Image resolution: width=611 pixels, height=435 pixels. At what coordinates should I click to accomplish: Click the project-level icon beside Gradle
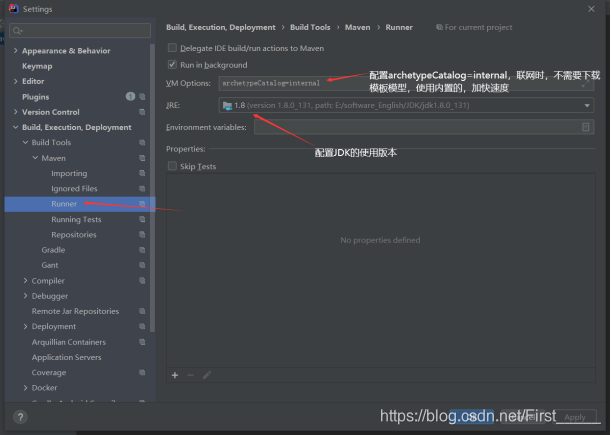(142, 250)
